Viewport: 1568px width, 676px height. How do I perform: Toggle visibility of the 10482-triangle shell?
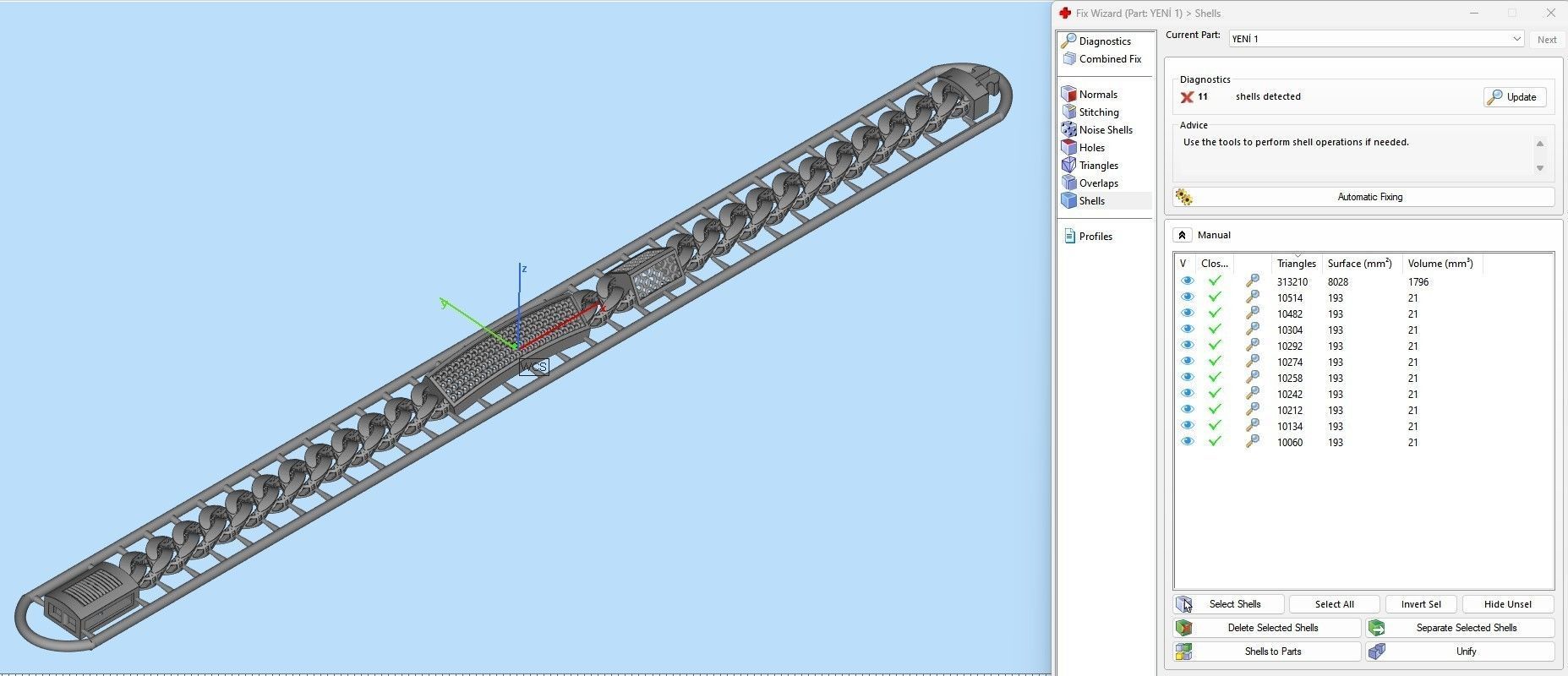pyautogui.click(x=1188, y=313)
